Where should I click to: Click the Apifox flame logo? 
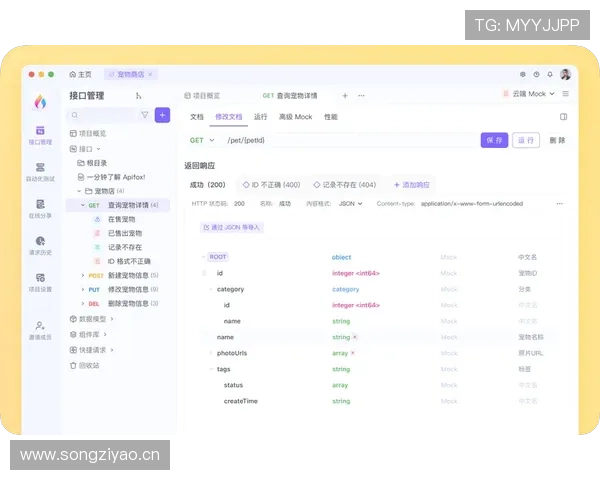pyautogui.click(x=40, y=102)
